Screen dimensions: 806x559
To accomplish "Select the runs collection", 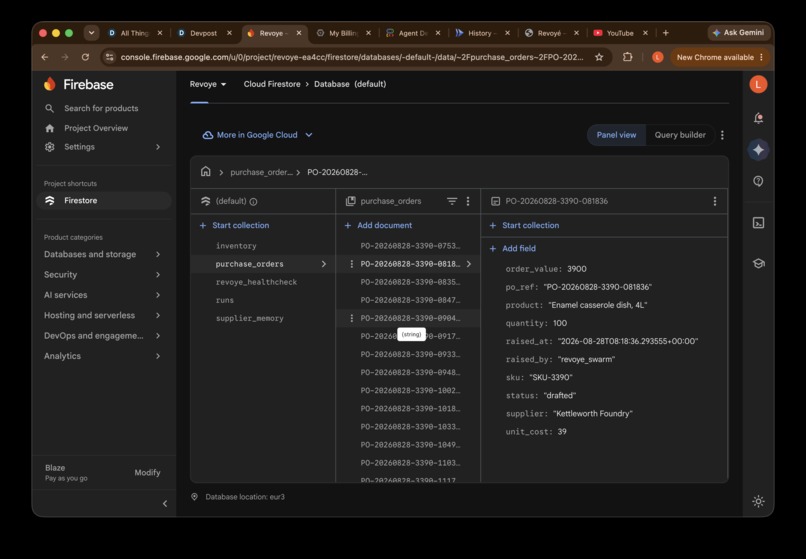I will coord(225,300).
